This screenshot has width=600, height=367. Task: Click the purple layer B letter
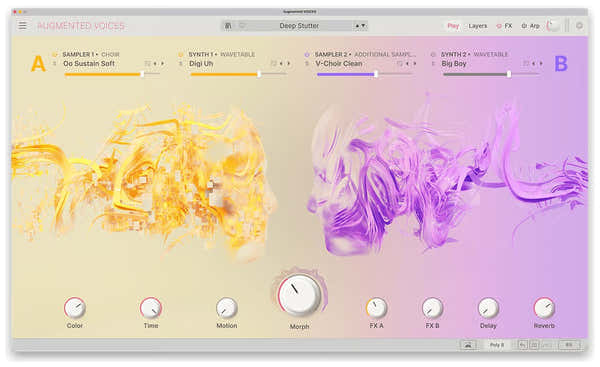click(x=561, y=64)
